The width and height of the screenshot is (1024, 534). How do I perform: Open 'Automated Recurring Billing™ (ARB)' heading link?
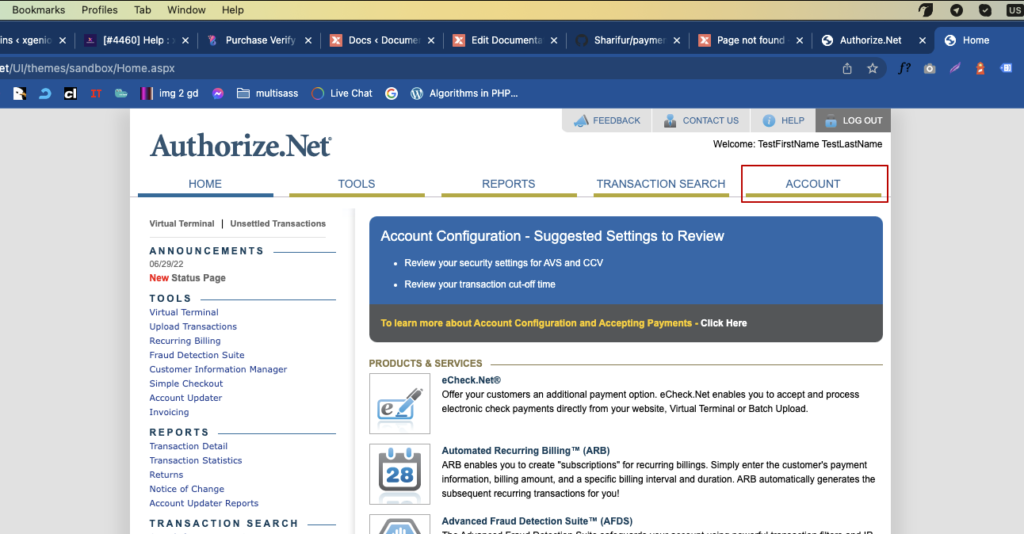pyautogui.click(x=526, y=450)
